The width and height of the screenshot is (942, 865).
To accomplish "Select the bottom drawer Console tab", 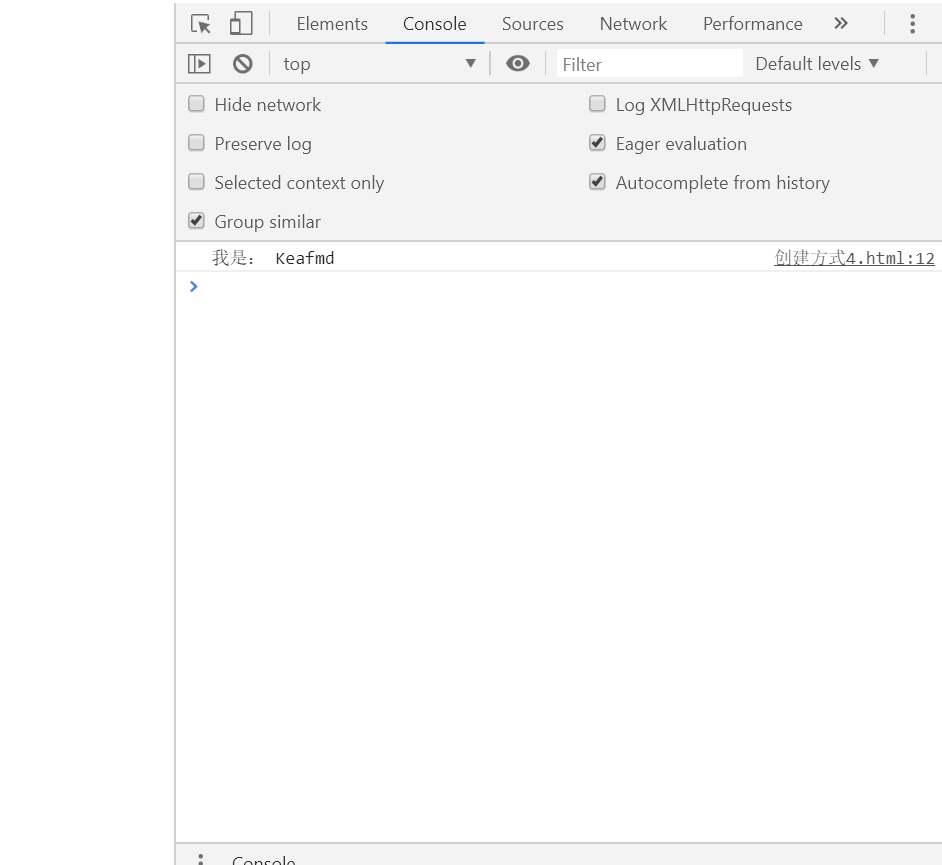I will 264,860.
